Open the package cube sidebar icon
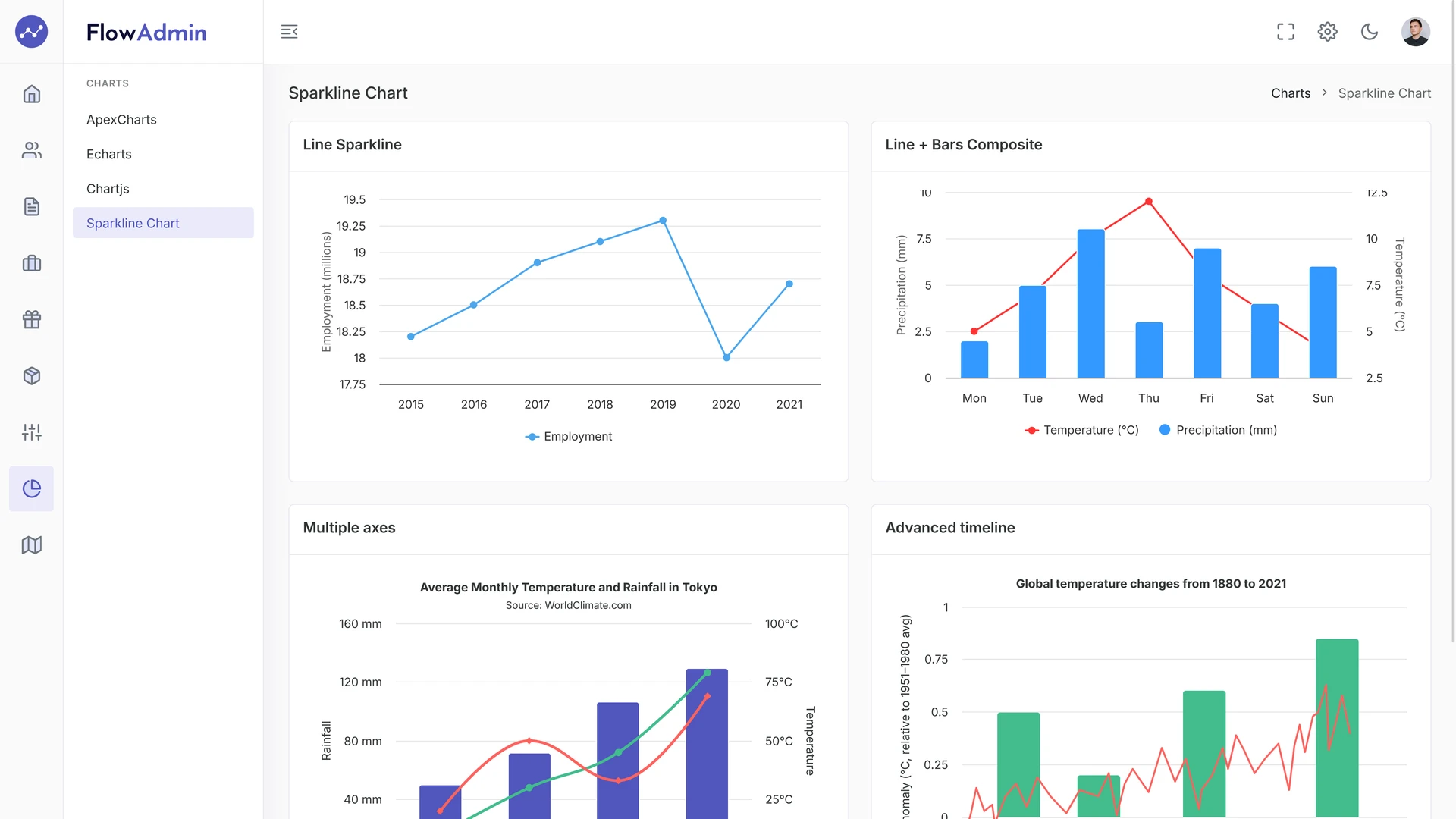Viewport: 1456px width, 819px height. coord(31,375)
